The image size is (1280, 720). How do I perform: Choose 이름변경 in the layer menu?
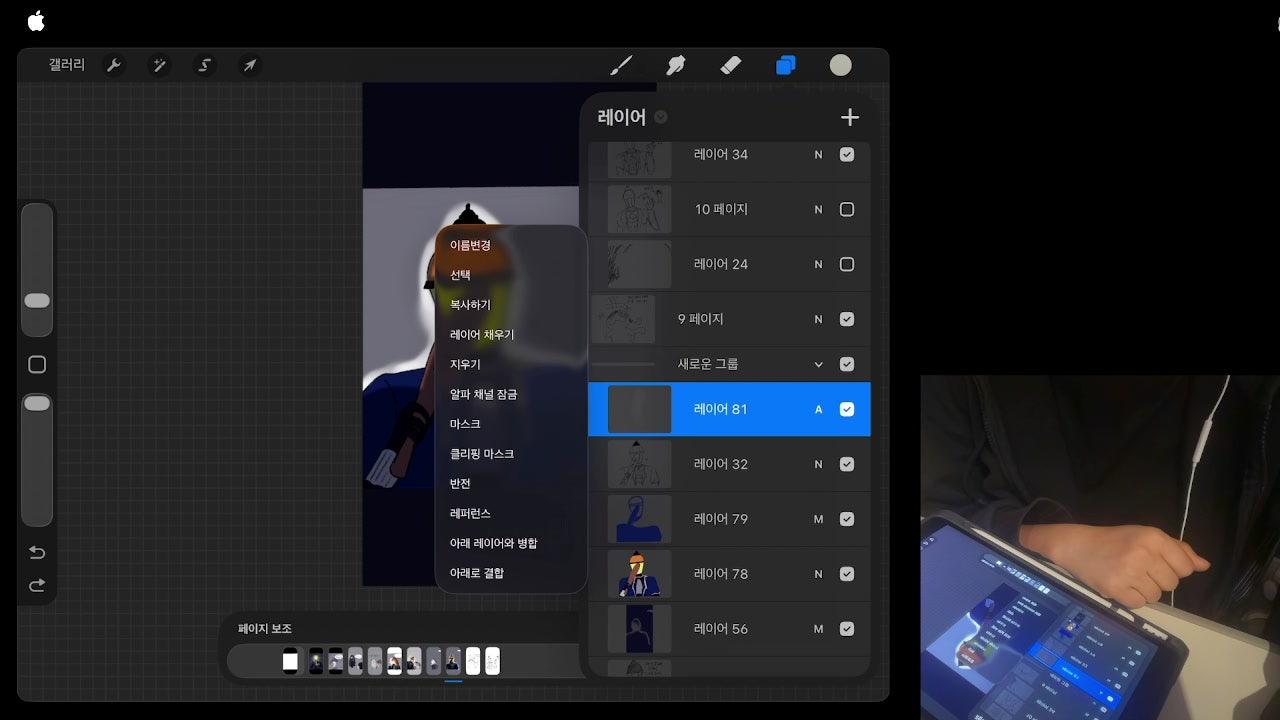470,245
